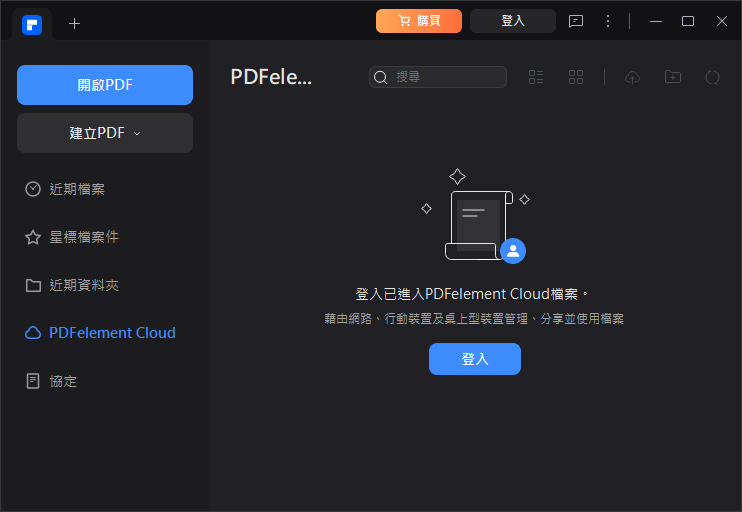Click the document icon beside 協定

pos(33,381)
